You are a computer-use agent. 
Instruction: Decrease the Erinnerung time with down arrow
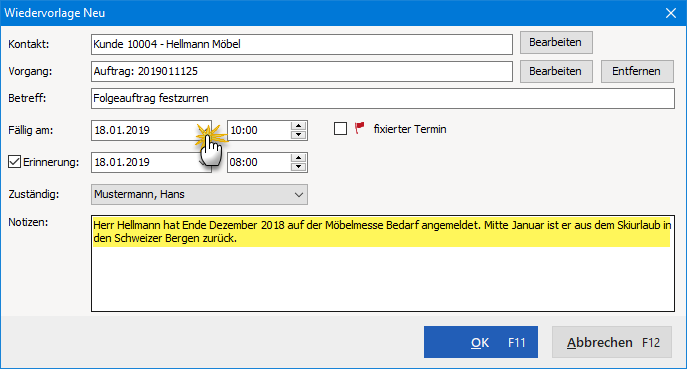[x=298, y=167]
